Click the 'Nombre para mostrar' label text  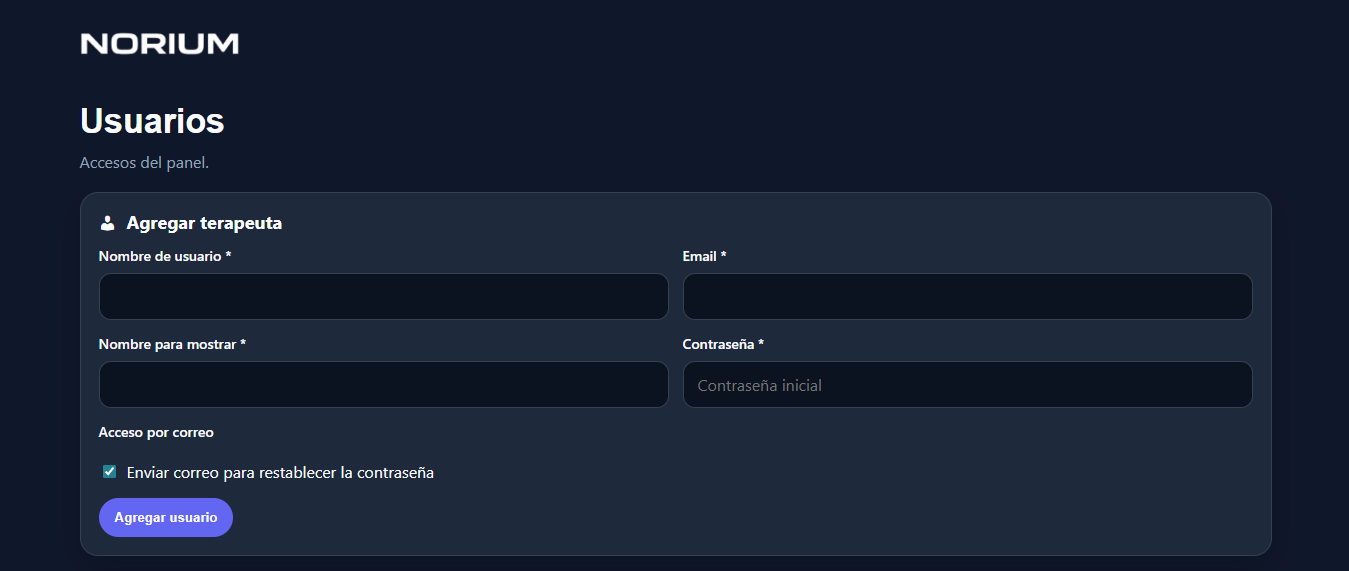(167, 344)
